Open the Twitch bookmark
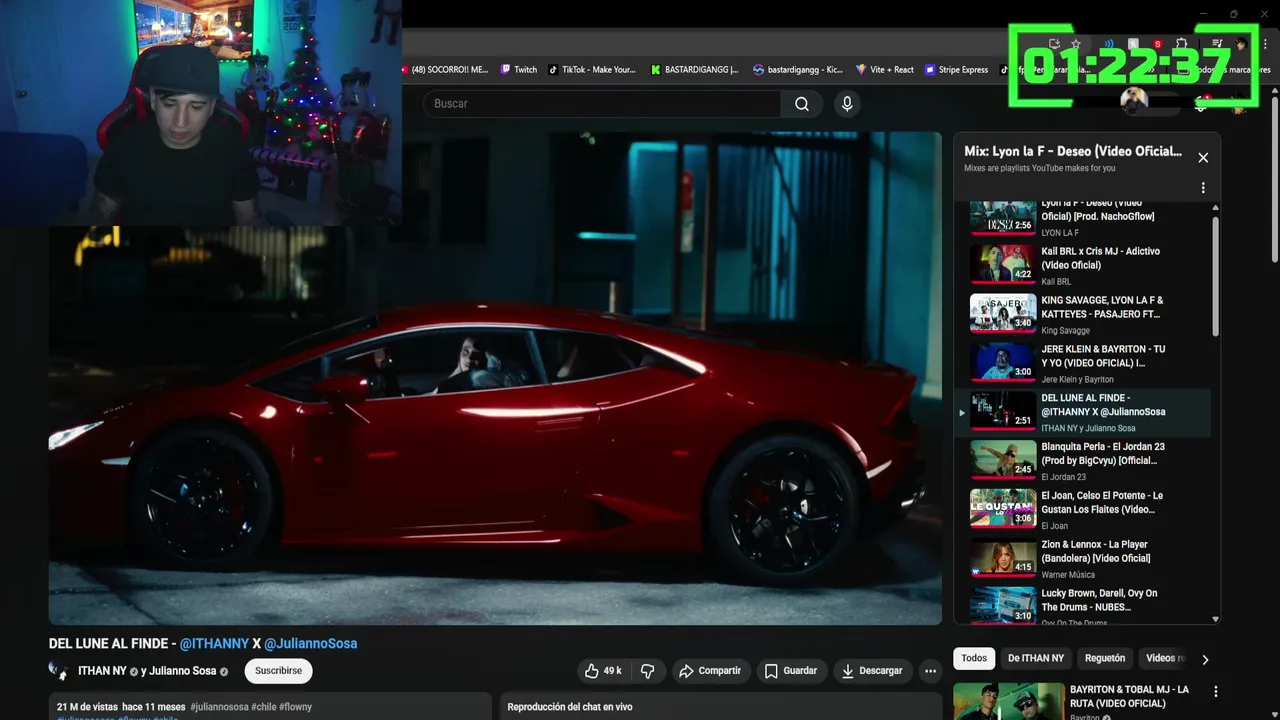 click(518, 70)
